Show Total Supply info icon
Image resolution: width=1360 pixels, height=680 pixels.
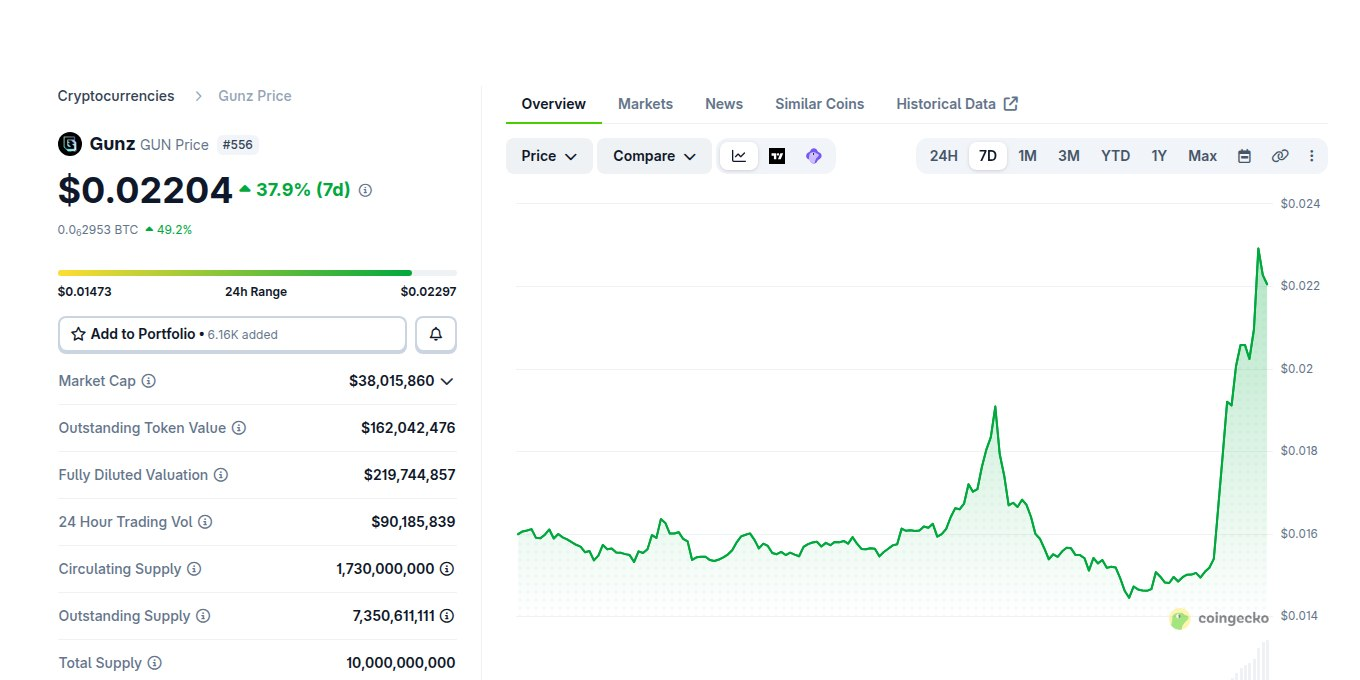pos(155,663)
